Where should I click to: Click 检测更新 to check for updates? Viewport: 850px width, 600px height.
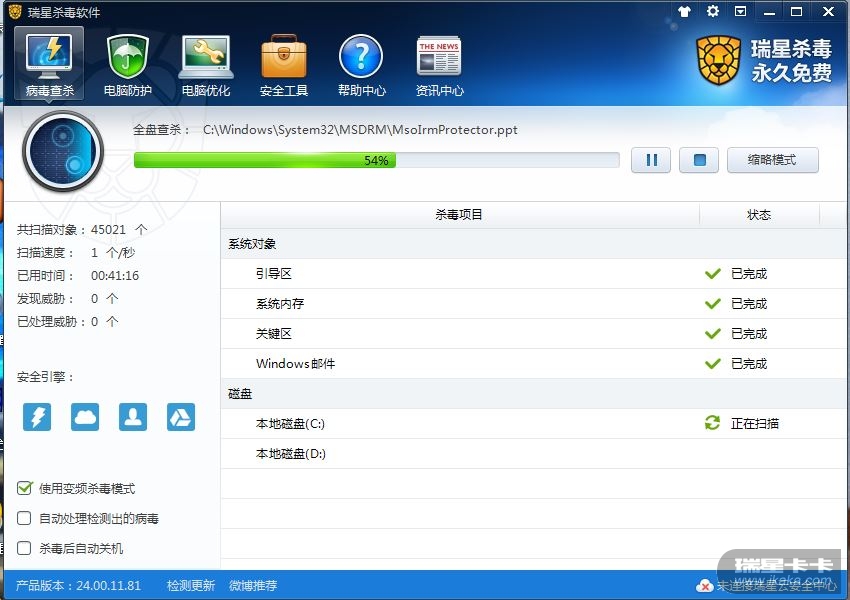tap(191, 585)
